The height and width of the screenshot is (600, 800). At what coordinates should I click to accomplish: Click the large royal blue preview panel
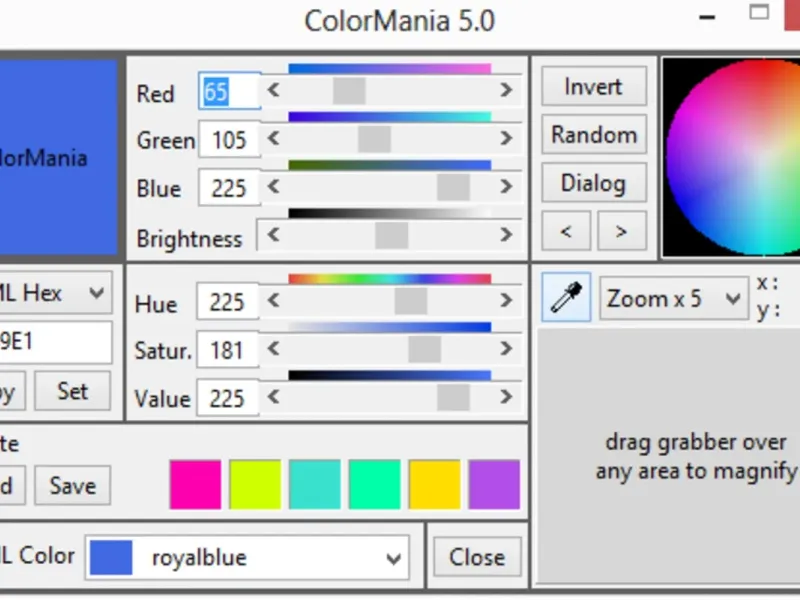(x=58, y=157)
